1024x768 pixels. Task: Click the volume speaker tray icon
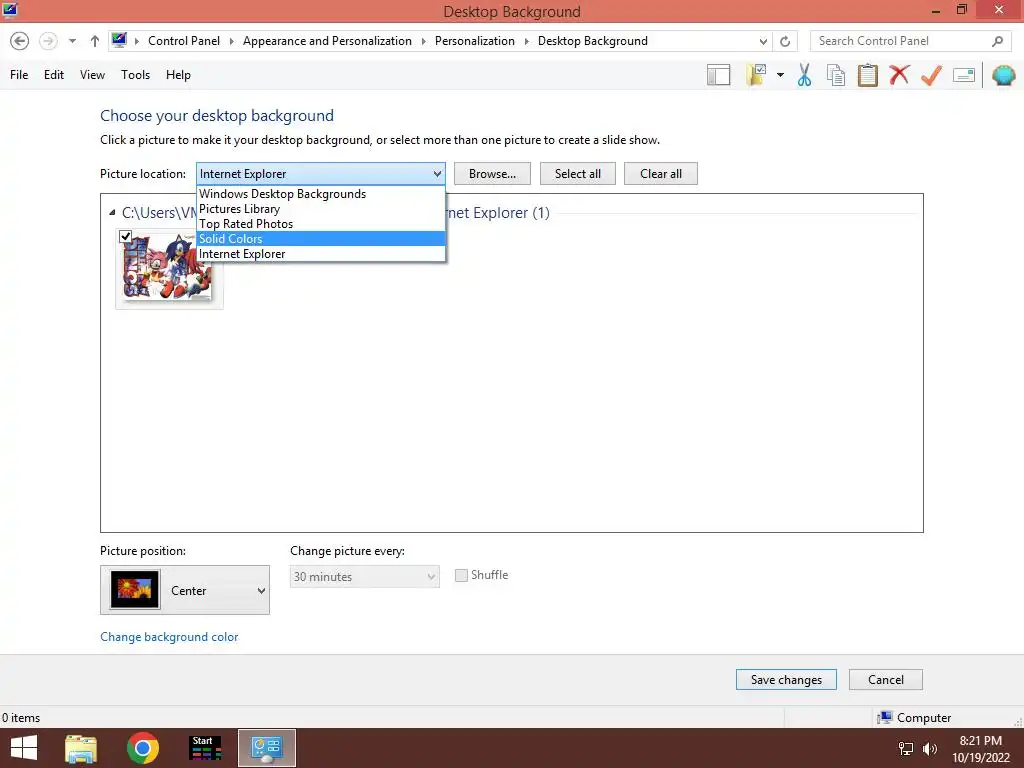click(x=930, y=749)
